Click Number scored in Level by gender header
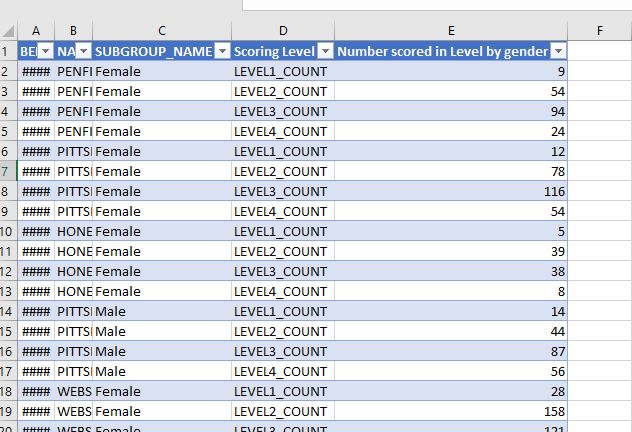The image size is (632, 432). [451, 51]
